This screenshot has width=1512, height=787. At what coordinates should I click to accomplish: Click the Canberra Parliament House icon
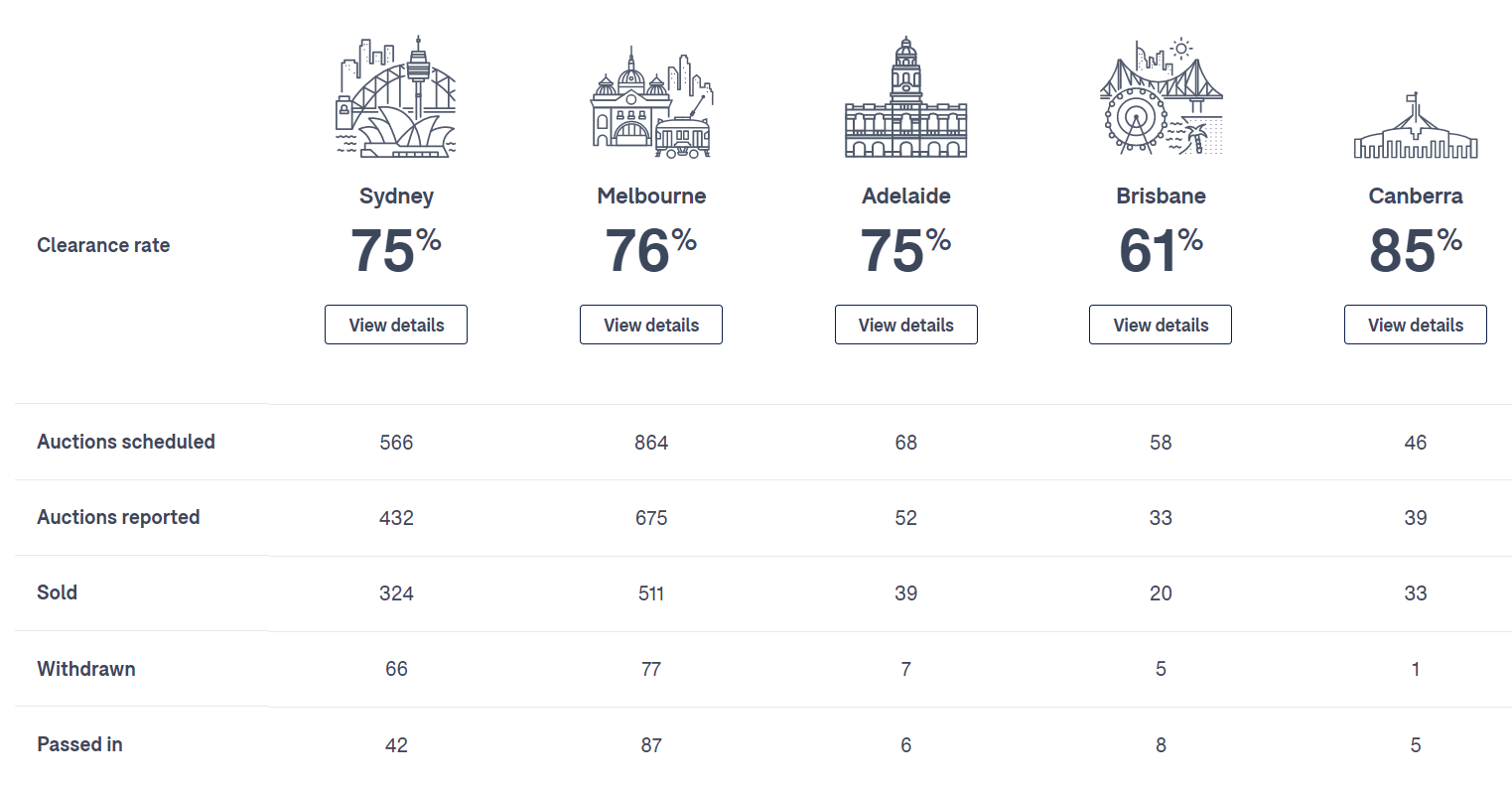point(1415,127)
